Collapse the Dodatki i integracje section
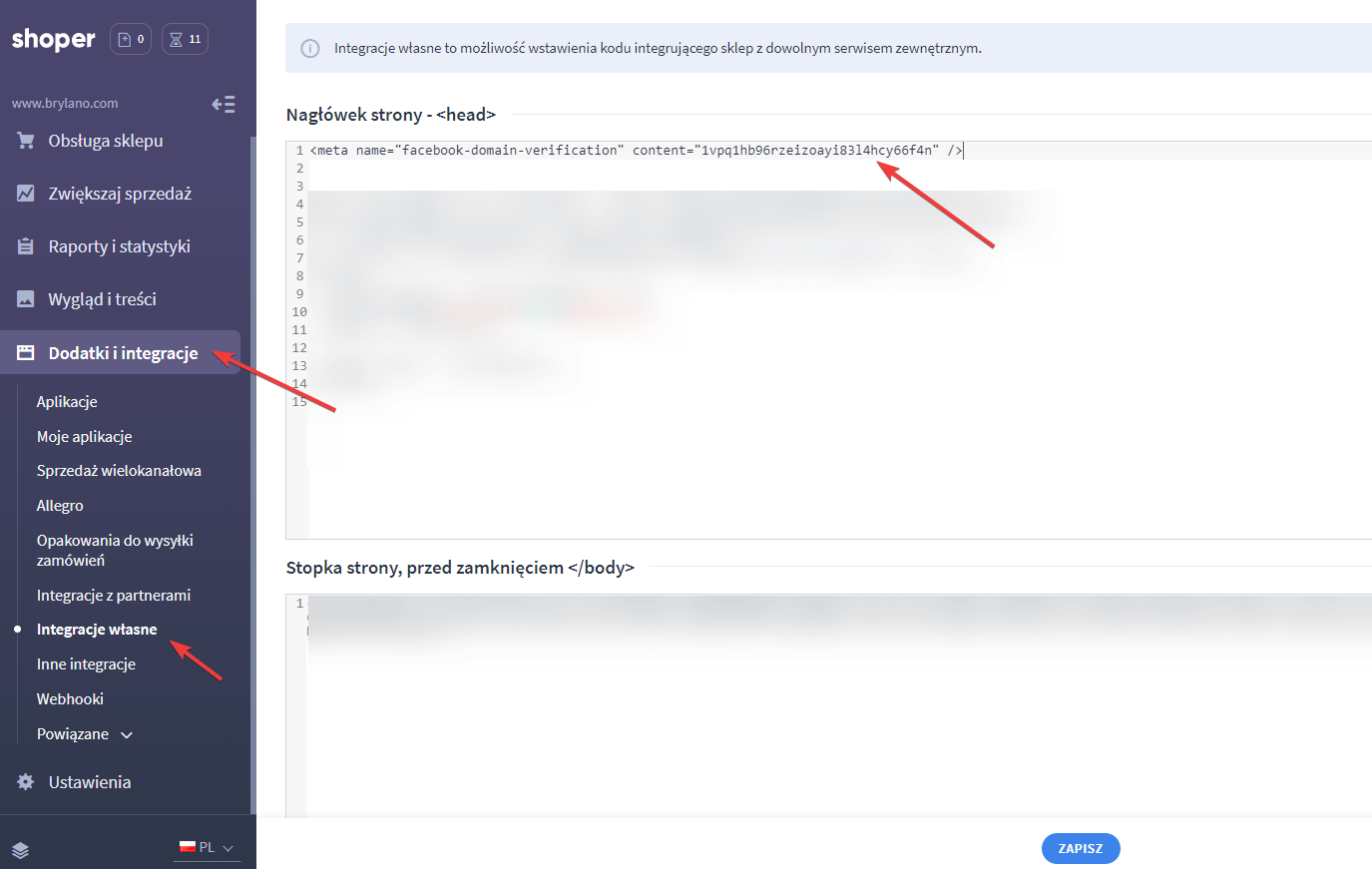 pyautogui.click(x=123, y=353)
